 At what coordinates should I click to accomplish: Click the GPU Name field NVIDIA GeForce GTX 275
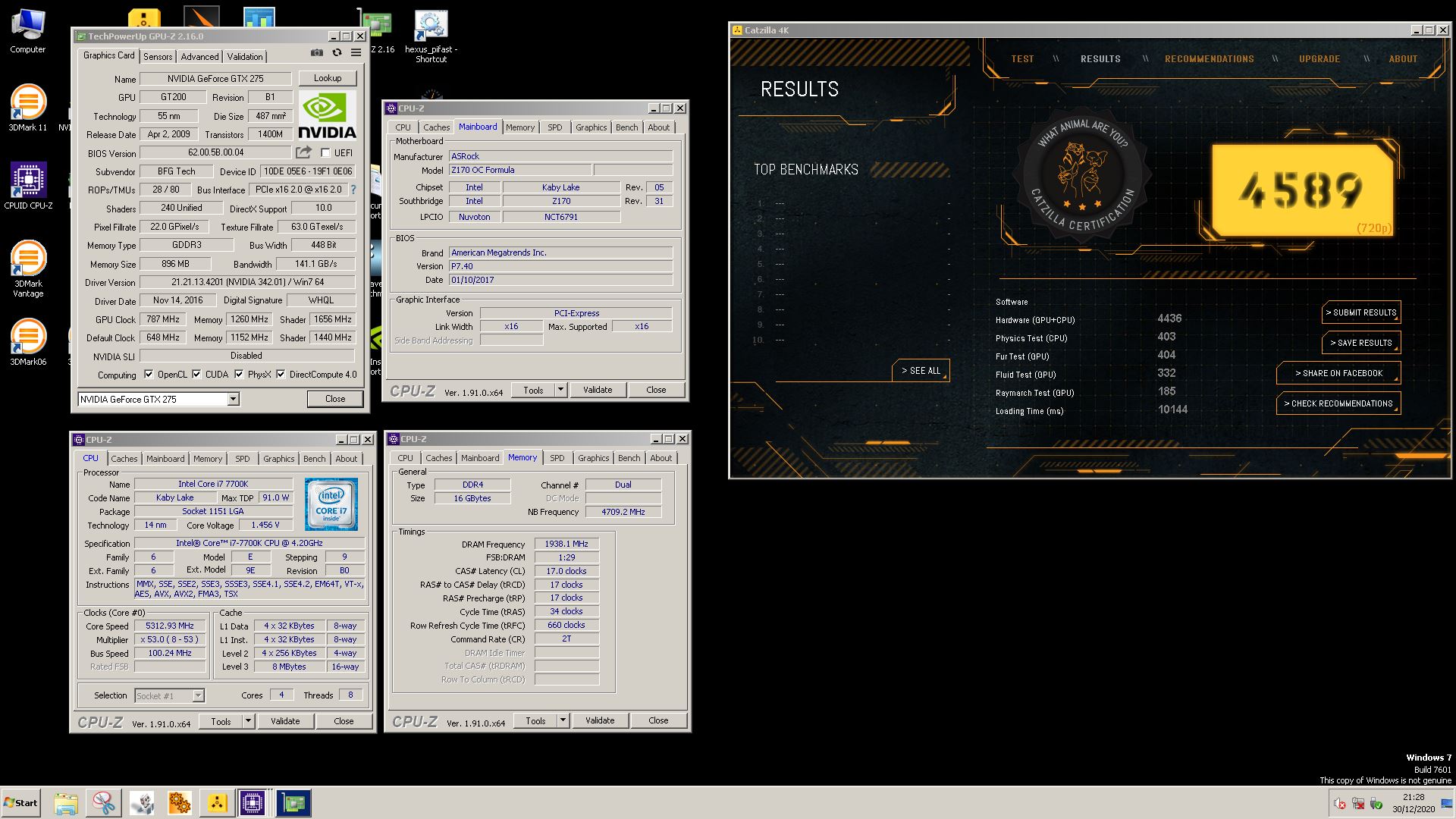(215, 79)
